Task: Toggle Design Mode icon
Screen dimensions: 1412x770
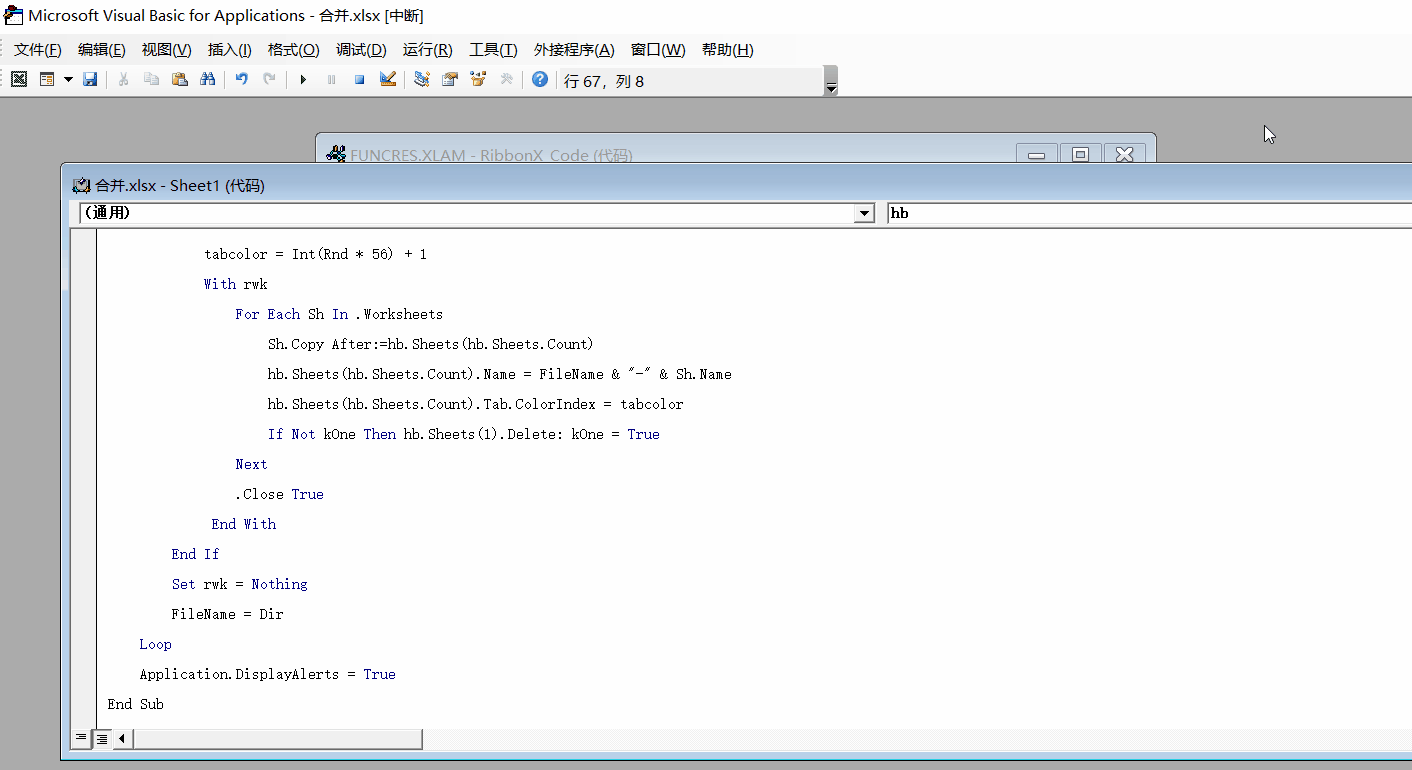Action: click(x=388, y=79)
